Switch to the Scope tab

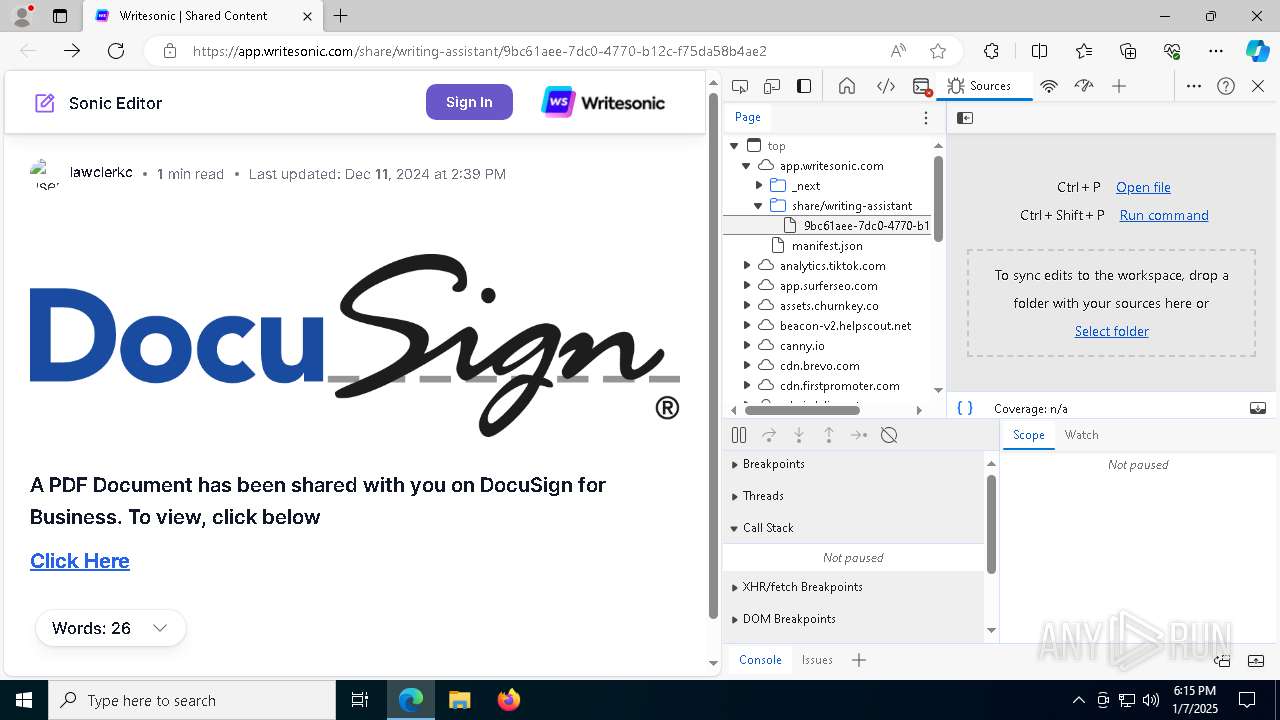tap(1028, 435)
